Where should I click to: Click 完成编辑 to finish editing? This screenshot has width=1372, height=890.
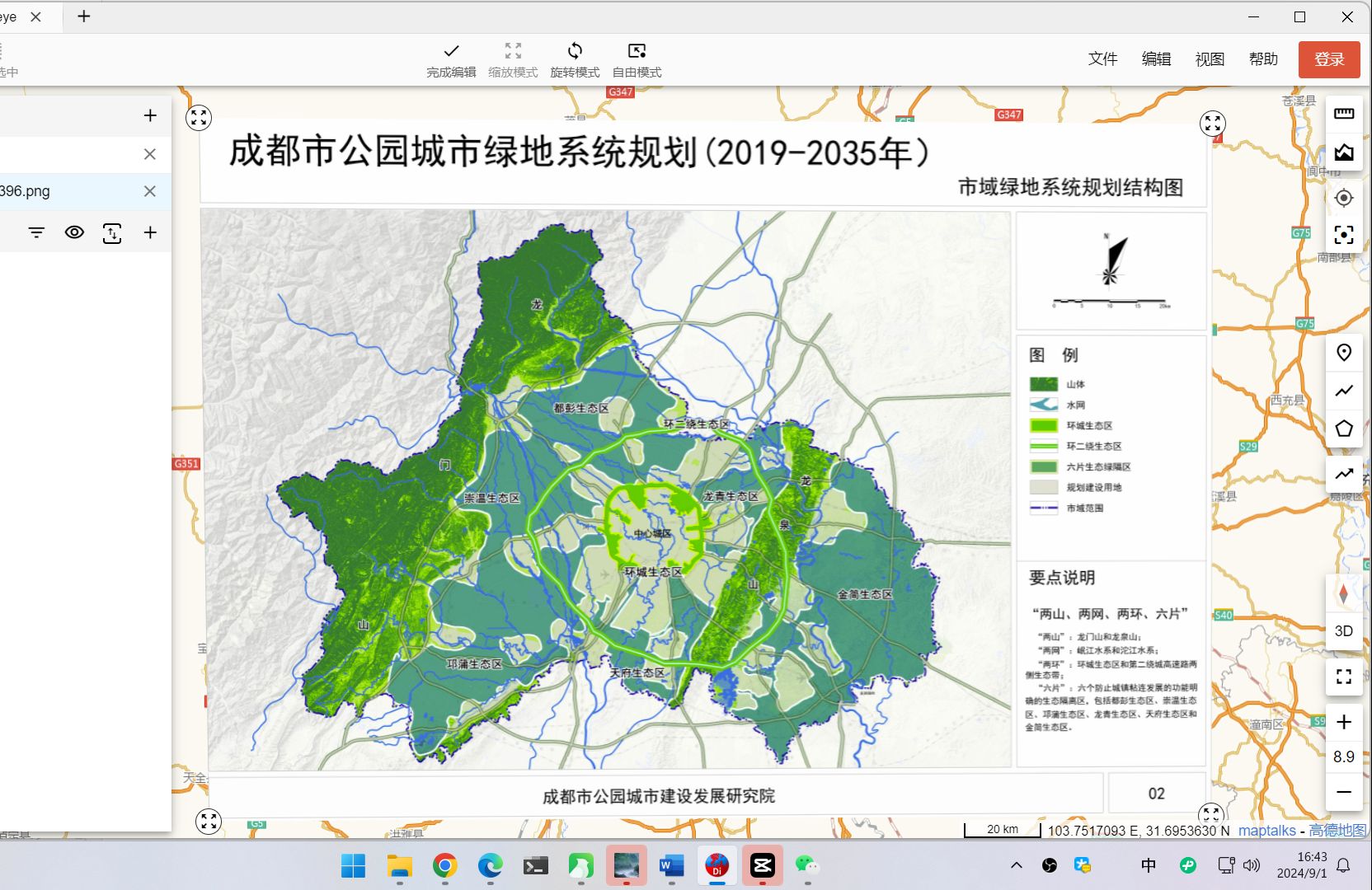[450, 59]
